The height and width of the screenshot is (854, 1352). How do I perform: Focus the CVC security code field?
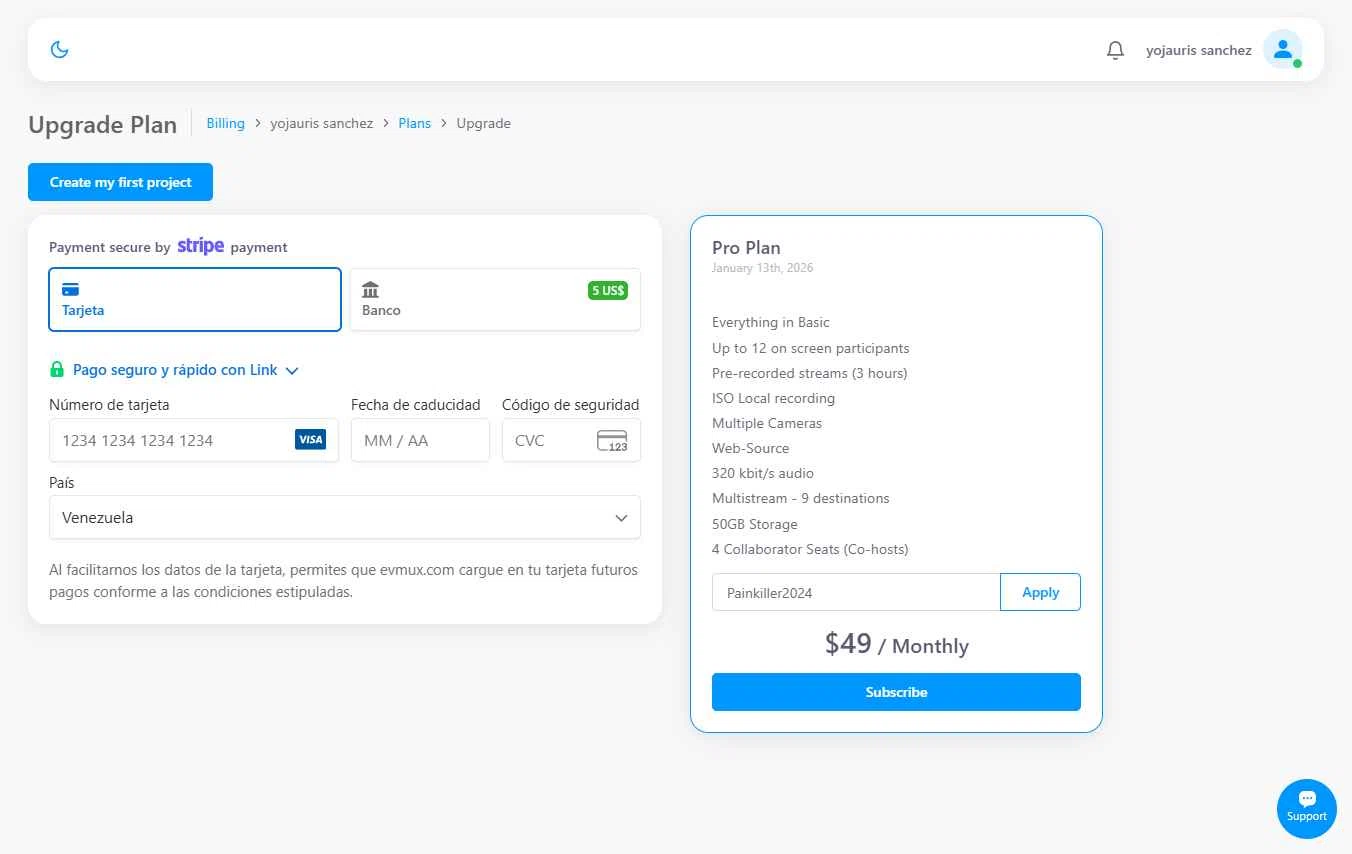571,440
